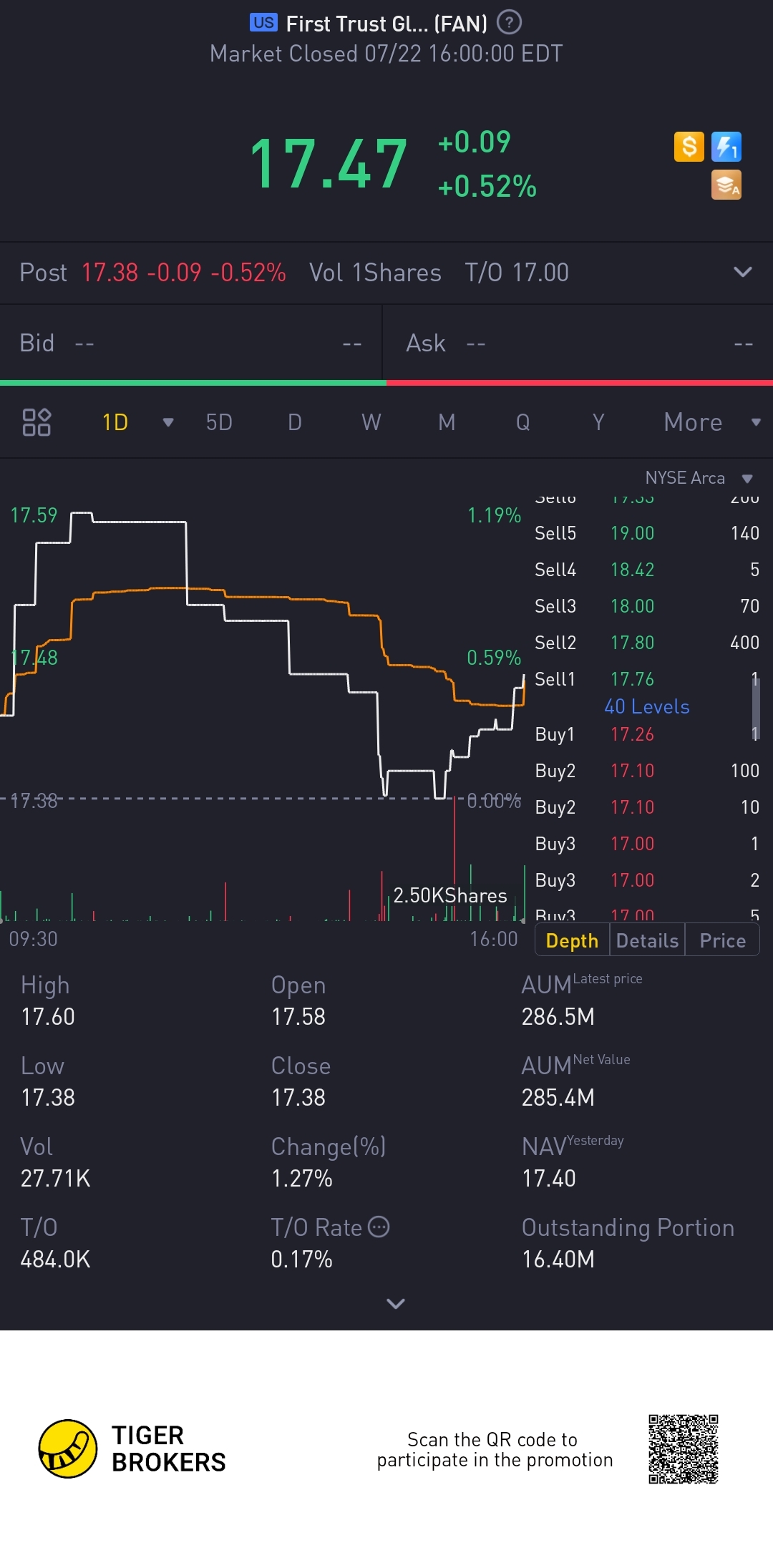Switch to the Y yearly chart tab
Screen dimensions: 773x1568
598,422
